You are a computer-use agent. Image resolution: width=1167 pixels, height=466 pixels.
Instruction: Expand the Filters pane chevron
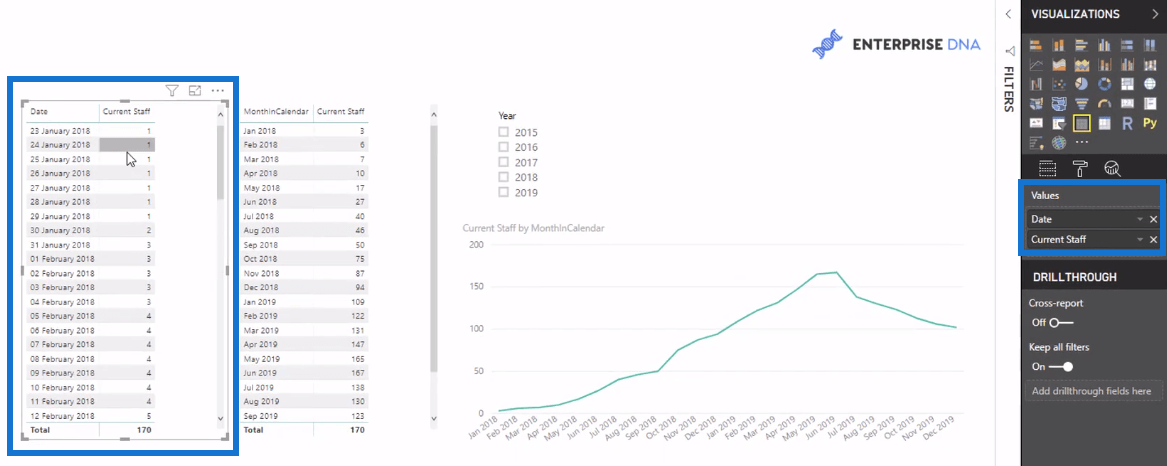click(x=1008, y=14)
